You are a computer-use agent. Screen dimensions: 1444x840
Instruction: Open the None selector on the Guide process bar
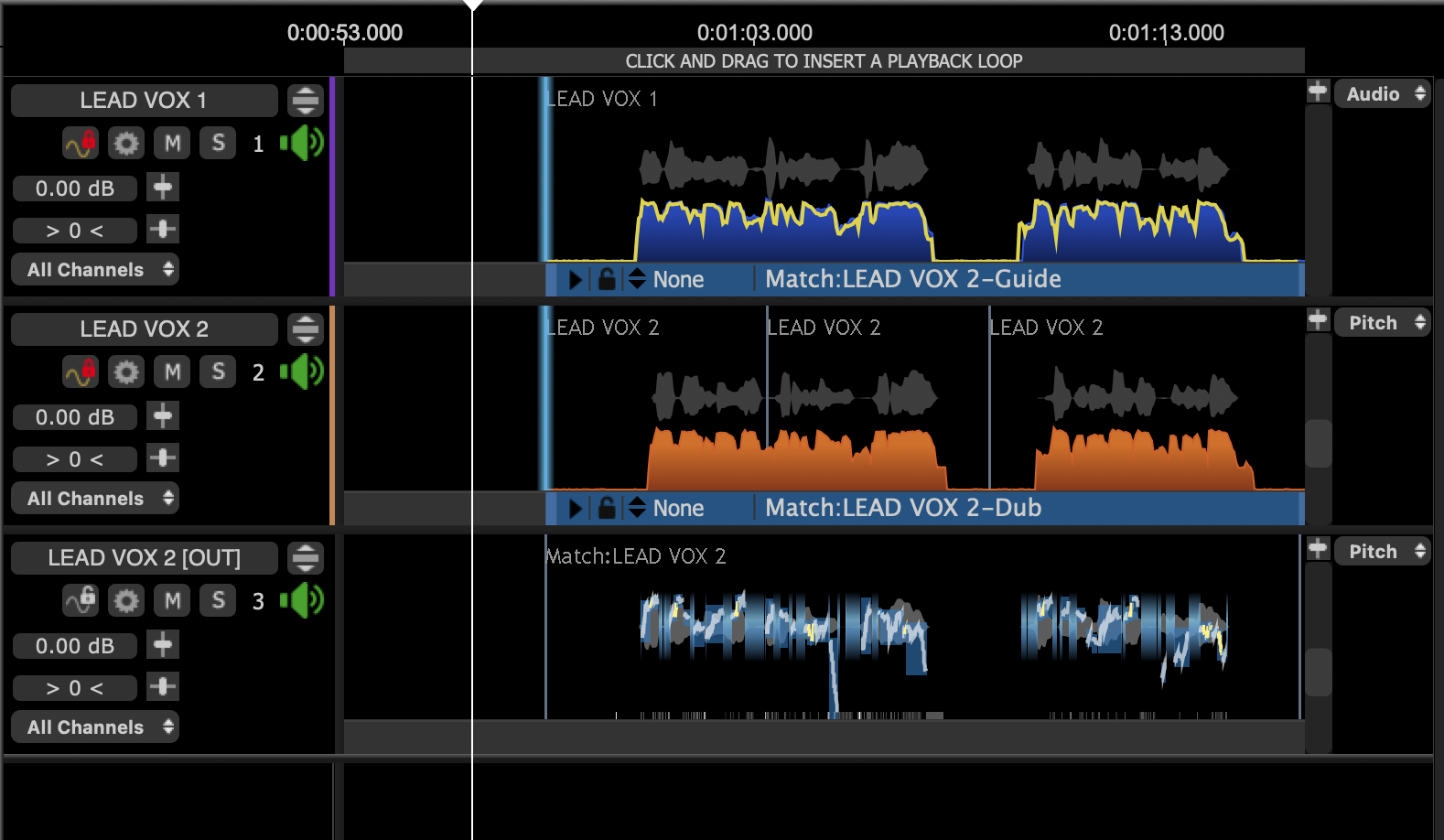click(668, 279)
